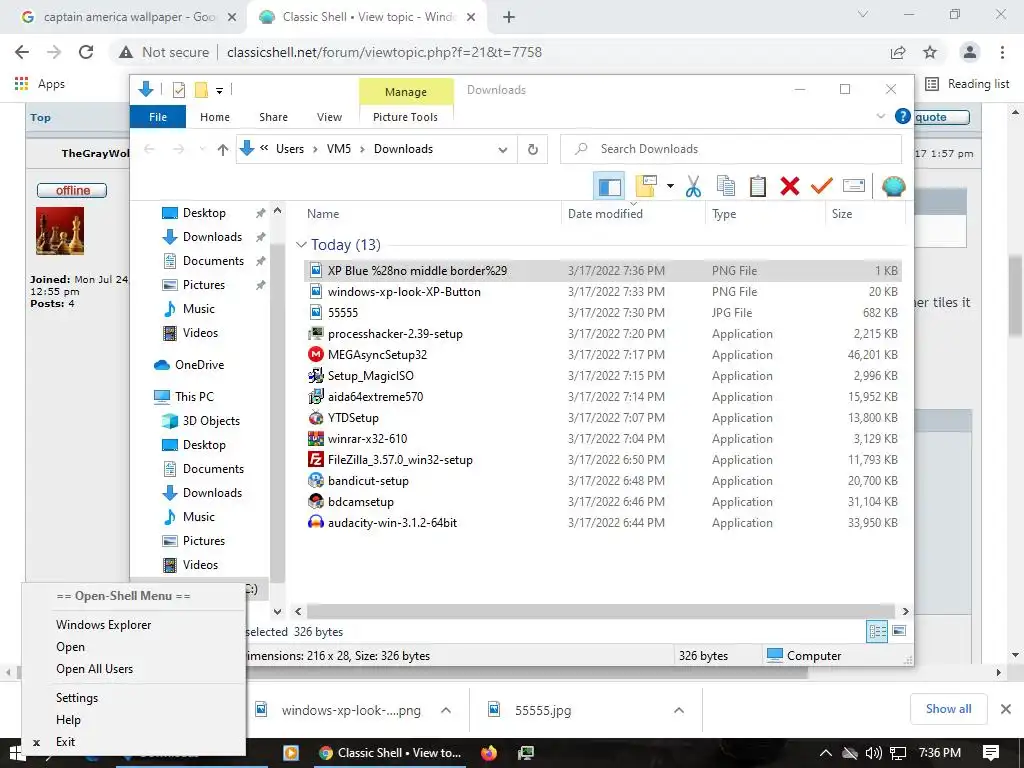Open options chevron for 55555.jpg download
Image resolution: width=1024 pixels, height=768 pixels.
pos(679,711)
